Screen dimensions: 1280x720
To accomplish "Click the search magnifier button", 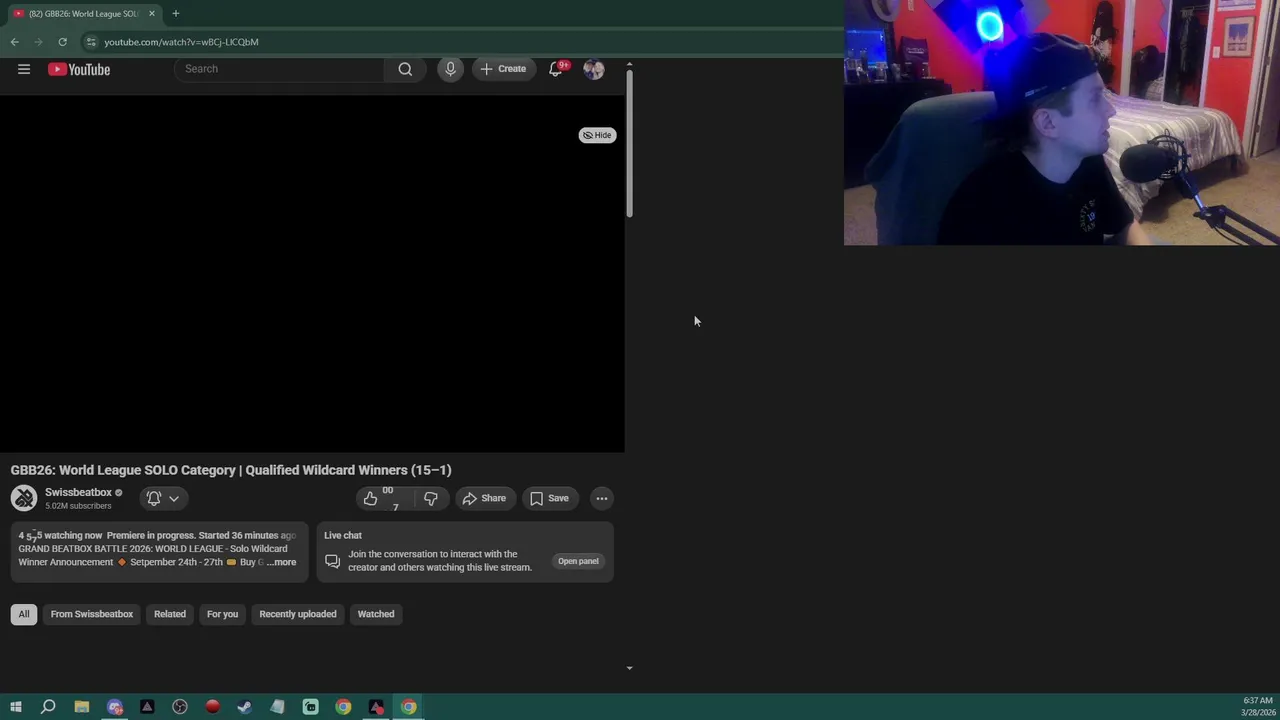I will pyautogui.click(x=405, y=69).
